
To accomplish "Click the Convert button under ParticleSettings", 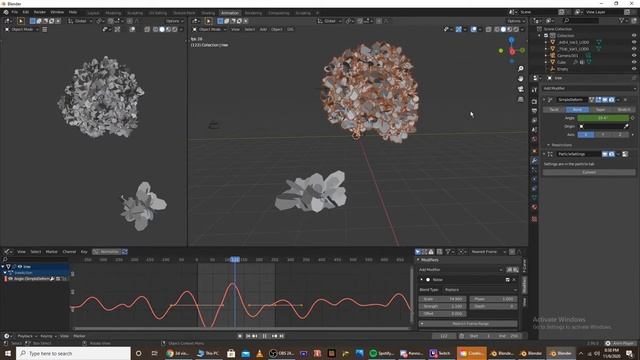I will (x=589, y=173).
